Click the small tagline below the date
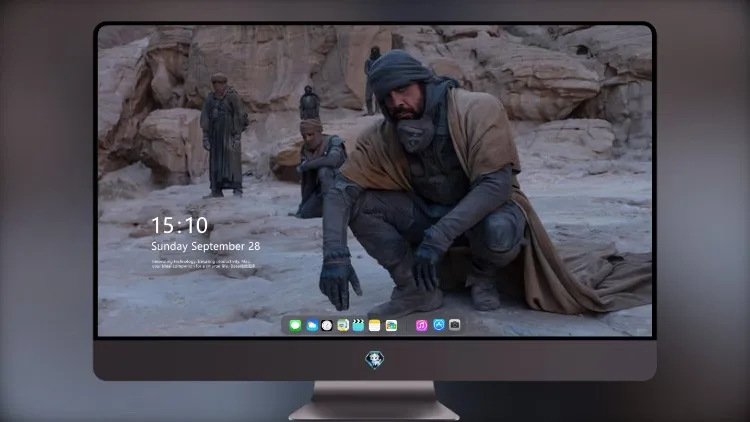This screenshot has height=422, width=750. click(203, 264)
